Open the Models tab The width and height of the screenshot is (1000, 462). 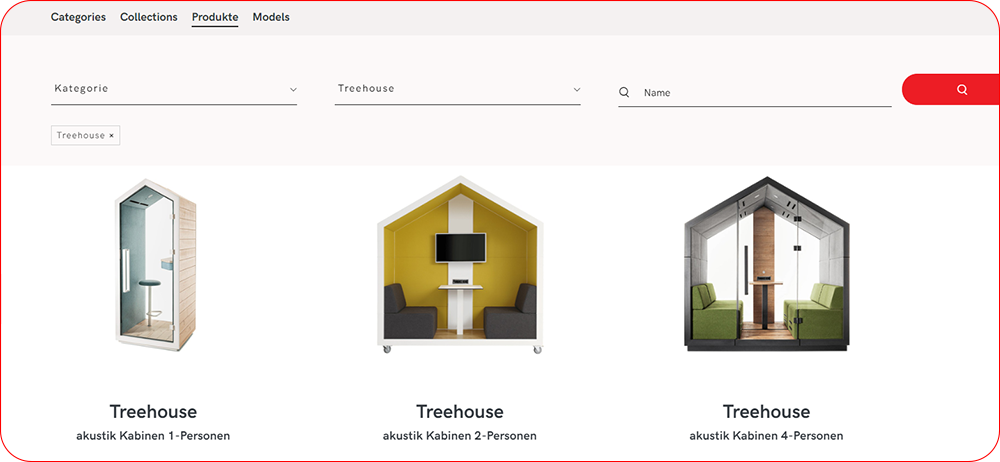click(x=271, y=17)
